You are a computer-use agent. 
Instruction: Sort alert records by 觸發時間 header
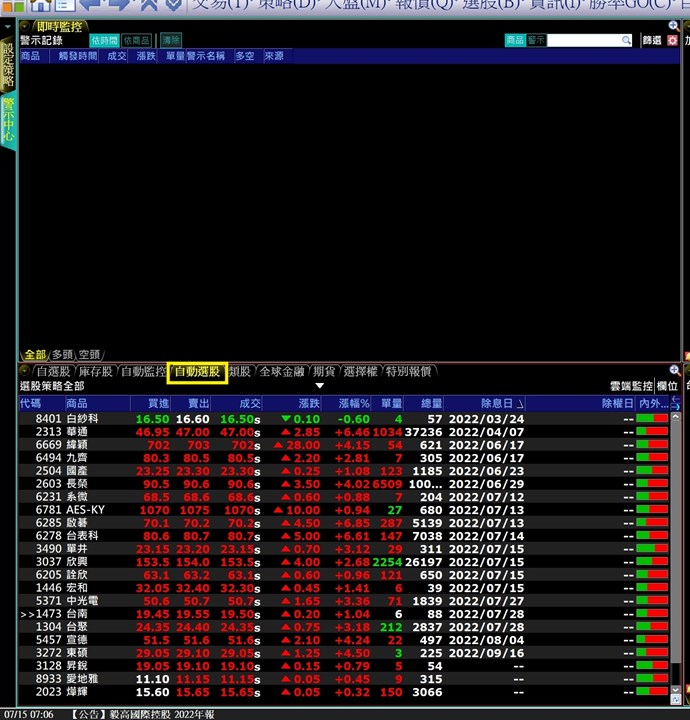(74, 56)
